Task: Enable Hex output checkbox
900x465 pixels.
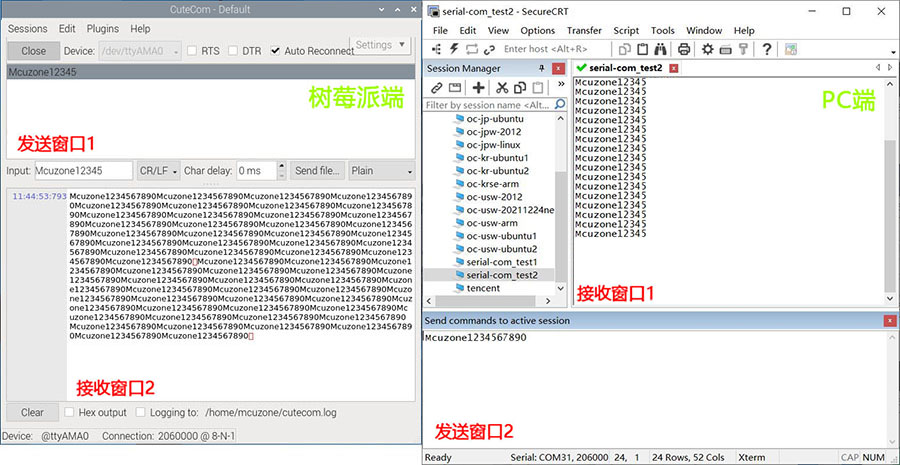Action: click(69, 412)
